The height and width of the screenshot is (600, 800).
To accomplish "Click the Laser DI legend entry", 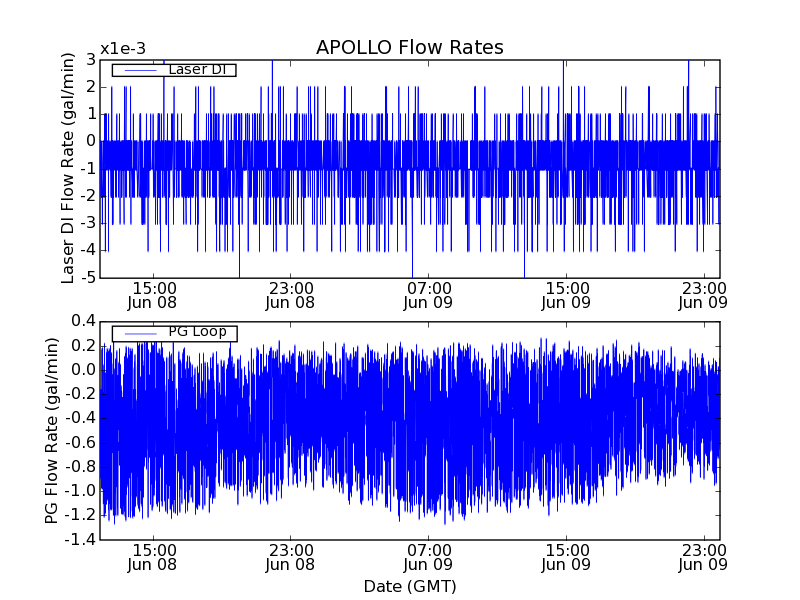I will 174,69.
